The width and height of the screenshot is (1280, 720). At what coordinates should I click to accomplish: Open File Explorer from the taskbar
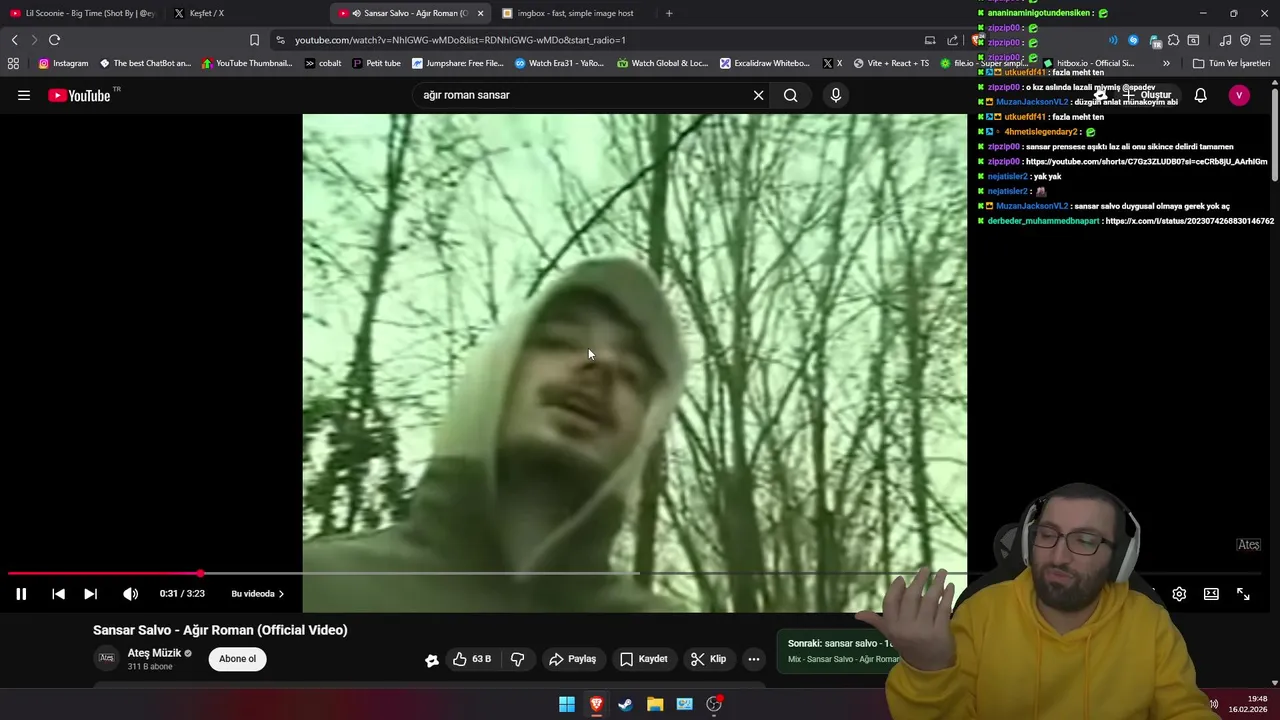pos(655,704)
